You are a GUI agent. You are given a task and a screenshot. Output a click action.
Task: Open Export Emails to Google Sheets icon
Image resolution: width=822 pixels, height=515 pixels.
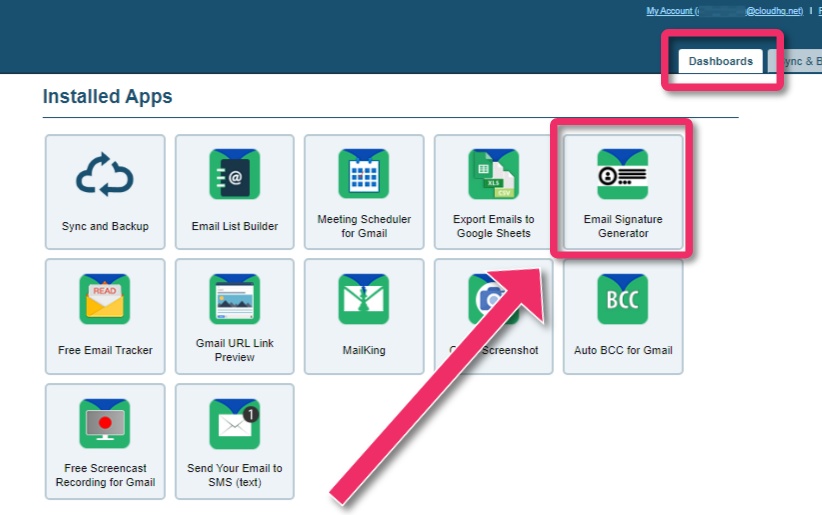coord(493,174)
